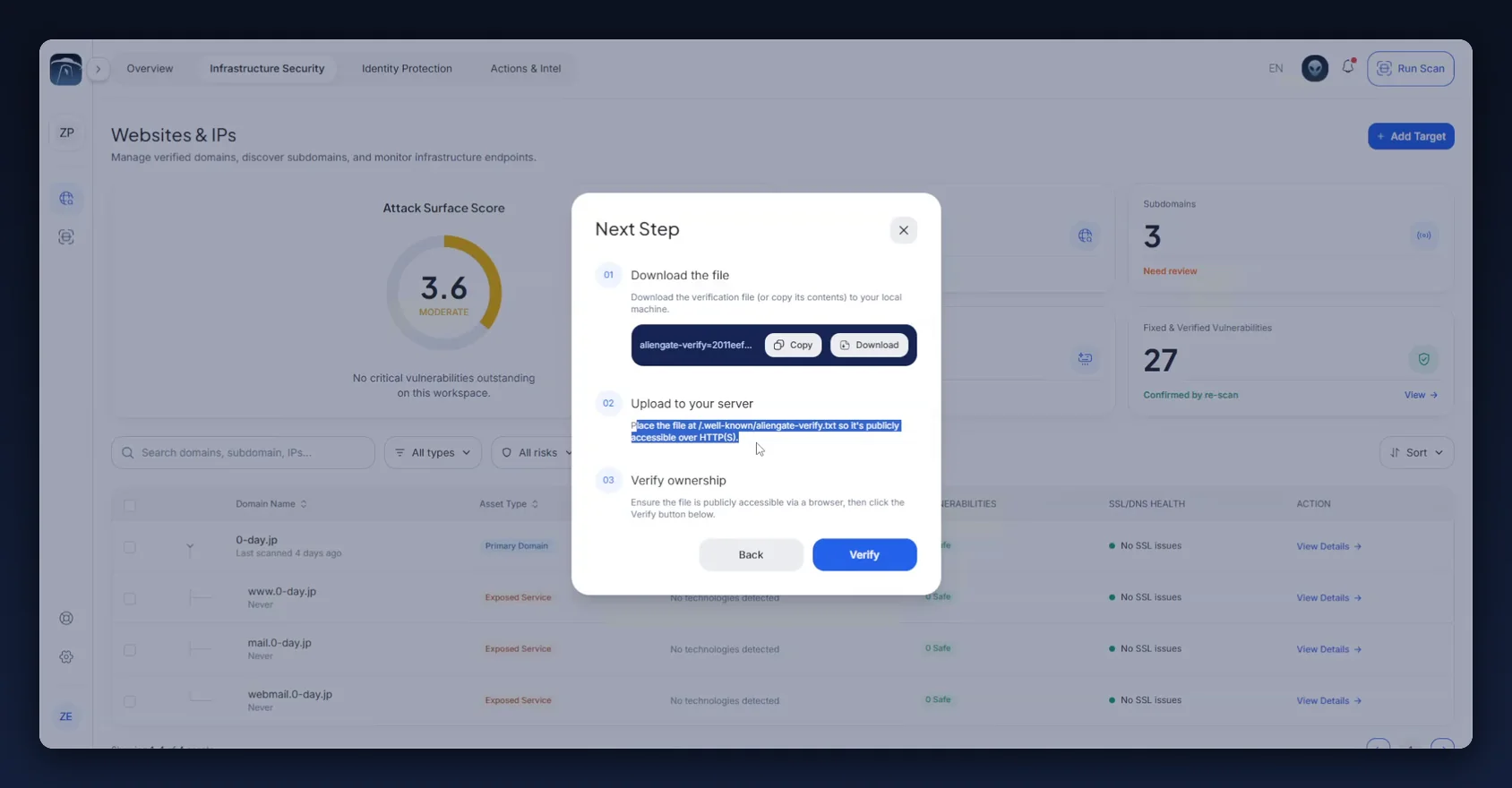
Task: Click Exposed Service badge for mail.0-day.jp
Action: tap(518, 648)
